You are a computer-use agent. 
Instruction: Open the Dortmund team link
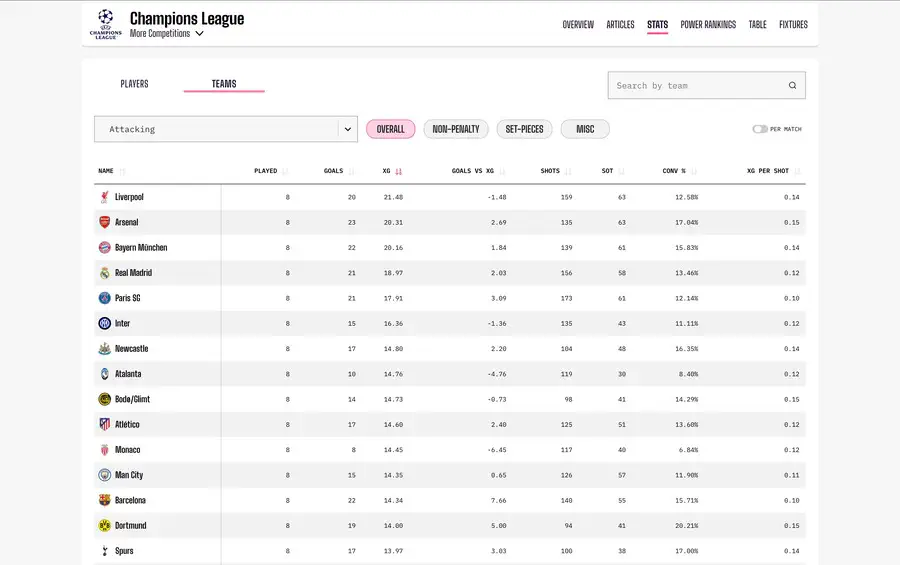tap(130, 525)
